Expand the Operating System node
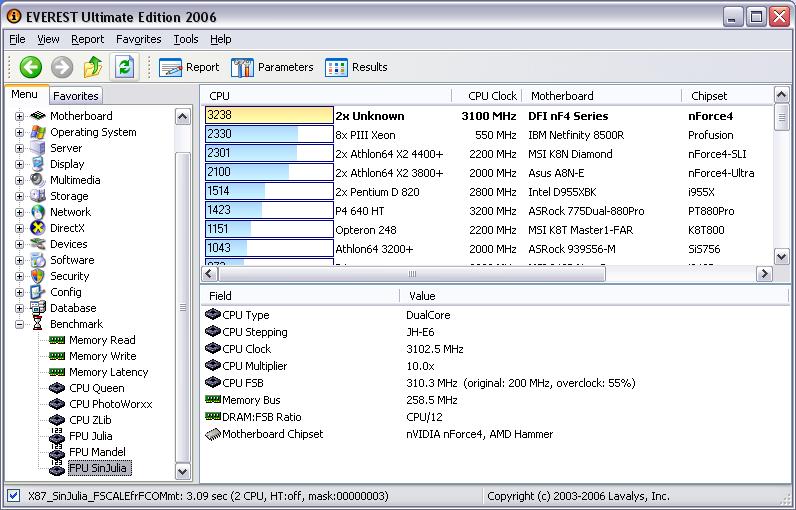 [19, 132]
